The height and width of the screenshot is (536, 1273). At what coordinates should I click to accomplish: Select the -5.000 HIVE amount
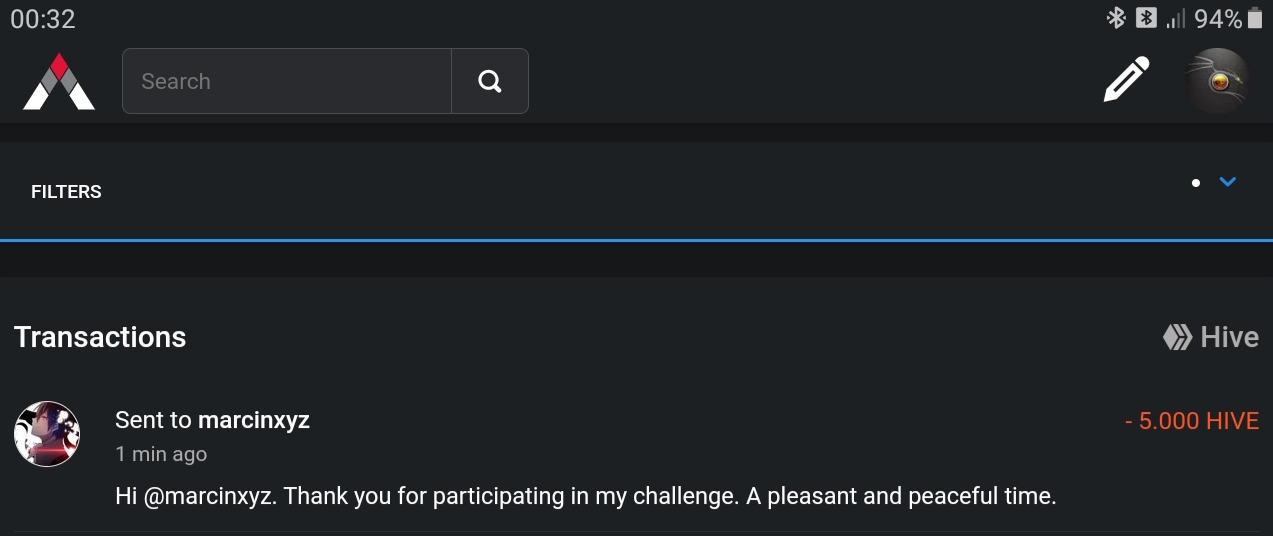[1191, 421]
